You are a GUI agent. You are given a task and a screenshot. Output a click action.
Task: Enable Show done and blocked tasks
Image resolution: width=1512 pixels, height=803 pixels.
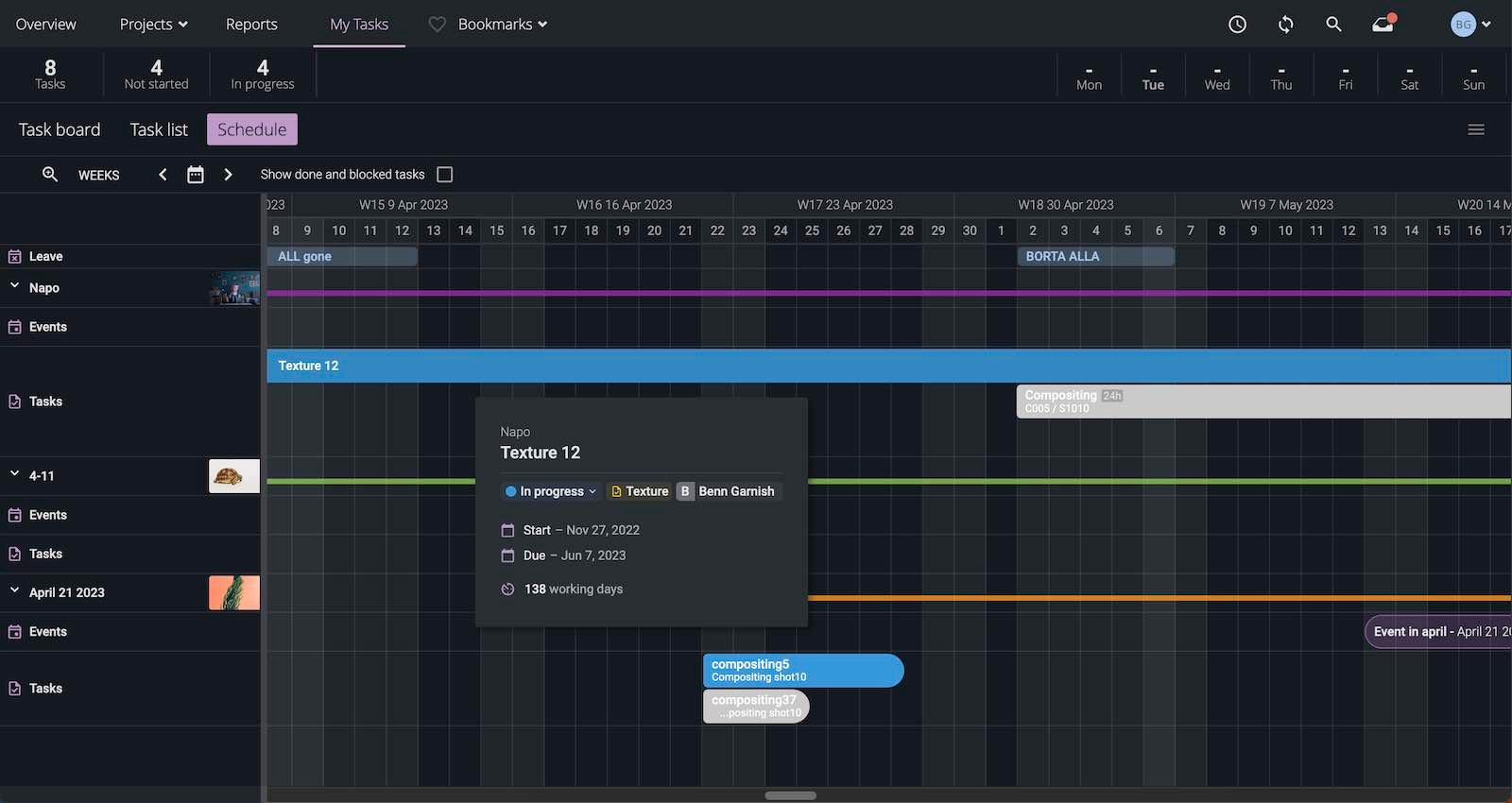tap(445, 175)
